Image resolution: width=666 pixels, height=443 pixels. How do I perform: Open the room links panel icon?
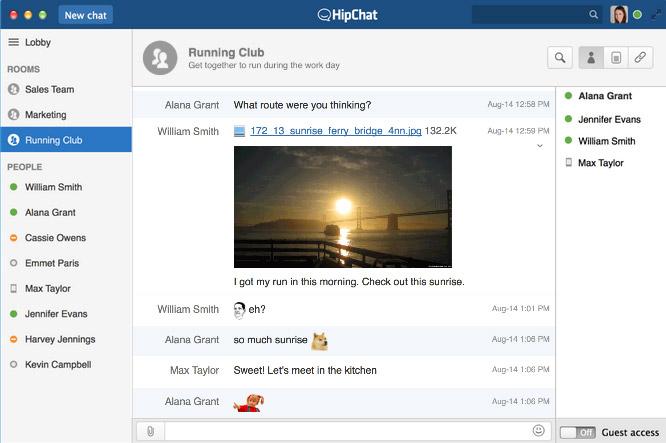coord(640,58)
